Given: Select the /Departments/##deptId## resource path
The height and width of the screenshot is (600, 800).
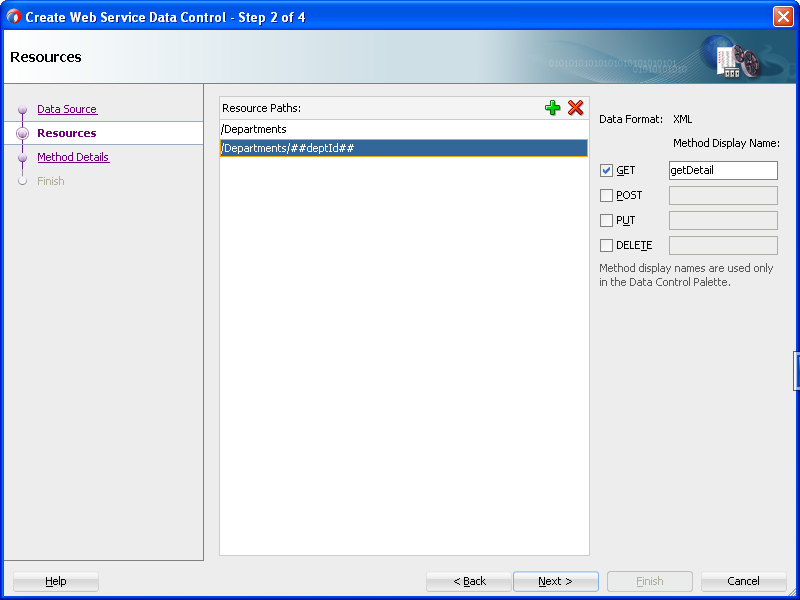Looking at the screenshot, I should (x=404, y=148).
